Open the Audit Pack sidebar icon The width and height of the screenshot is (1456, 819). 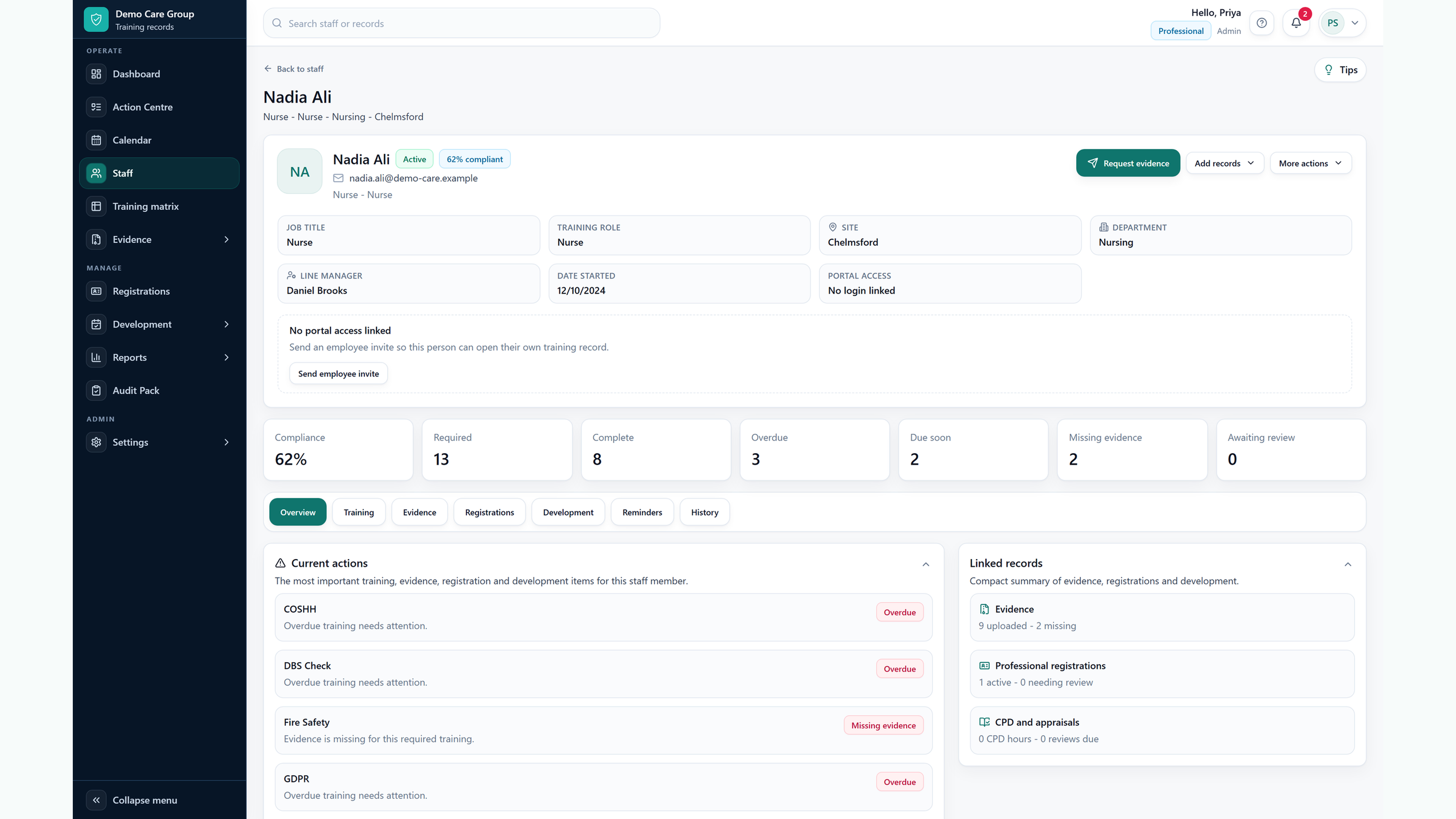(x=96, y=391)
